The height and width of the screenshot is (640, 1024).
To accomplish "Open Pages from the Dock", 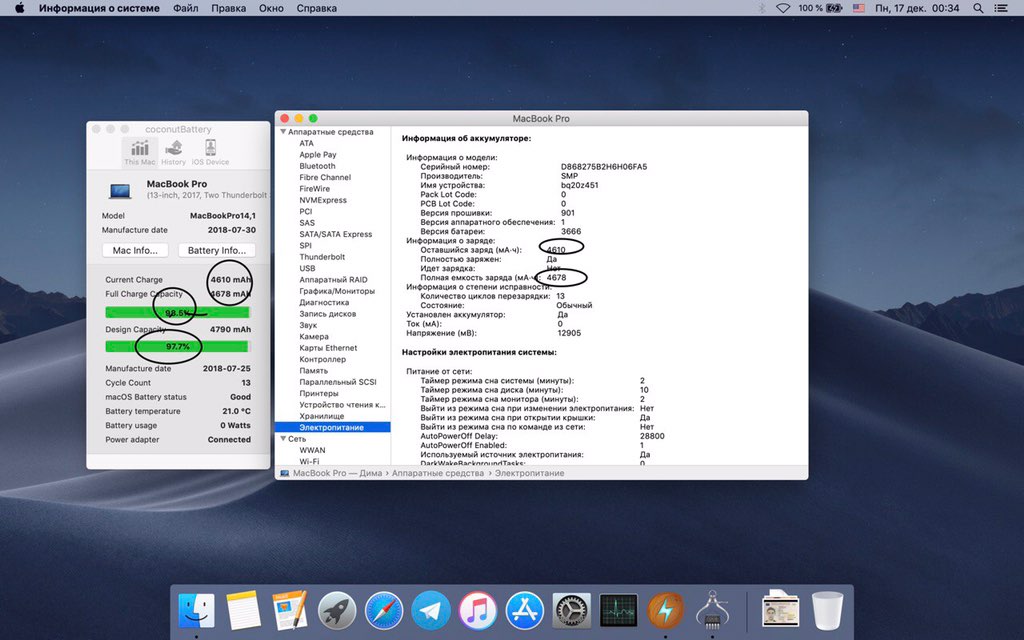I will click(x=290, y=611).
